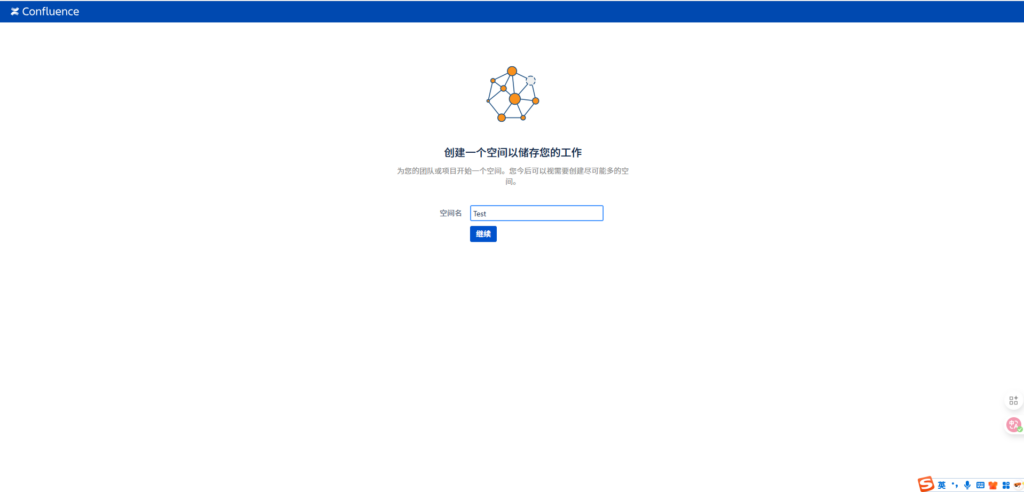1024x492 pixels.
Task: Click the rightmost icon of the IME bar
Action: (x=1017, y=484)
